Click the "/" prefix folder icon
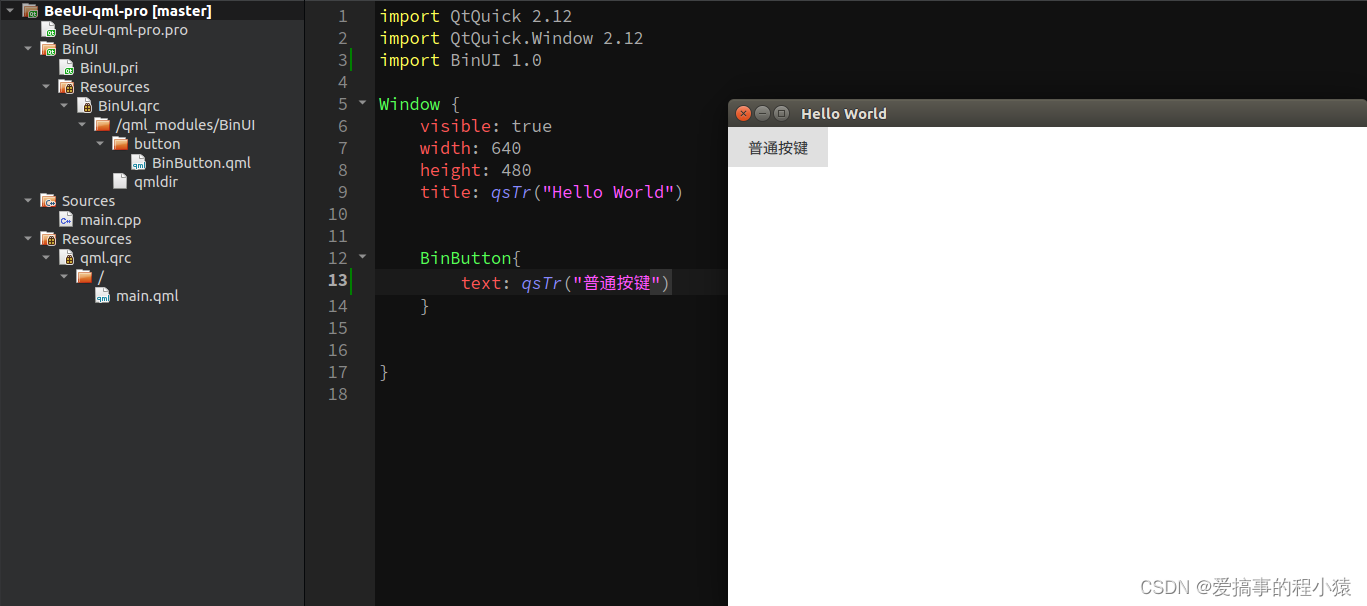This screenshot has height=606, width=1367. point(84,277)
